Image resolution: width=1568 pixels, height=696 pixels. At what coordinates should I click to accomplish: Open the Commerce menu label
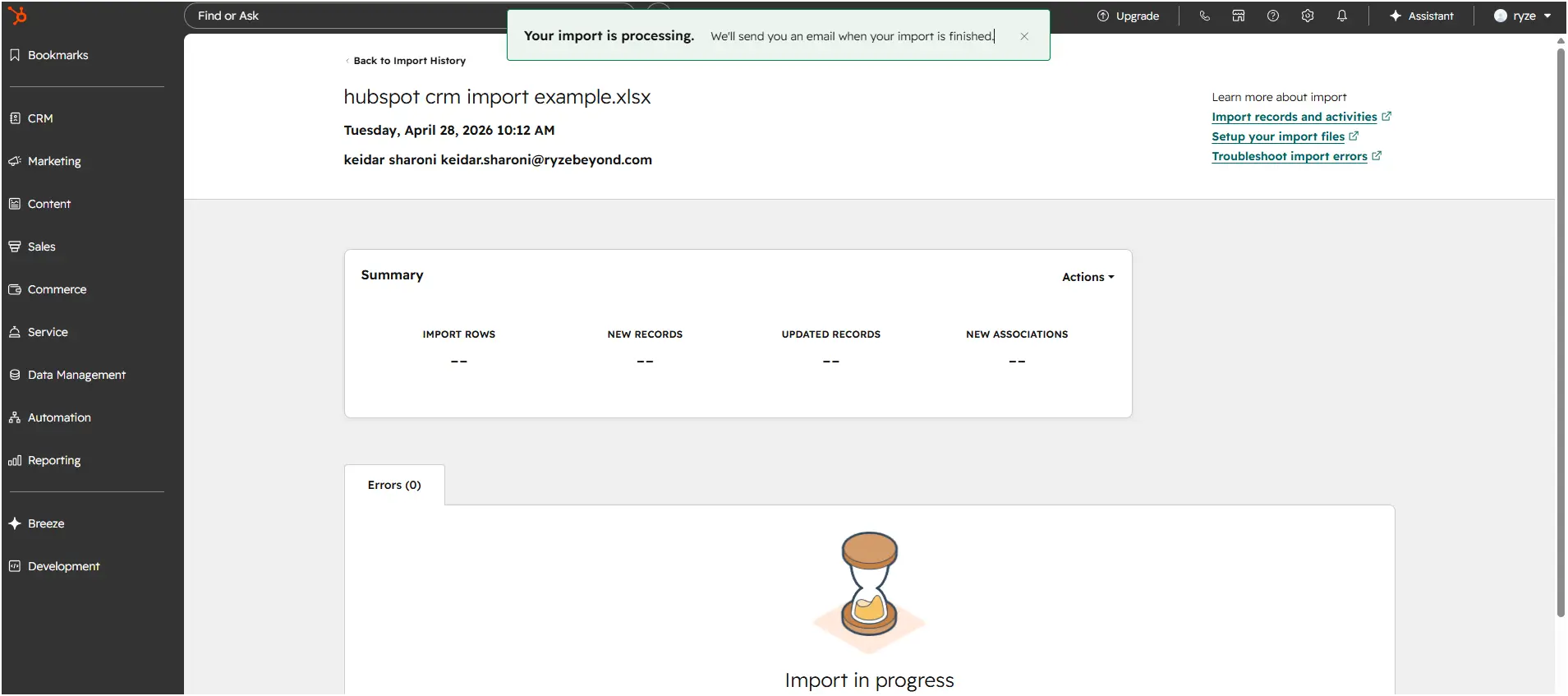(57, 289)
